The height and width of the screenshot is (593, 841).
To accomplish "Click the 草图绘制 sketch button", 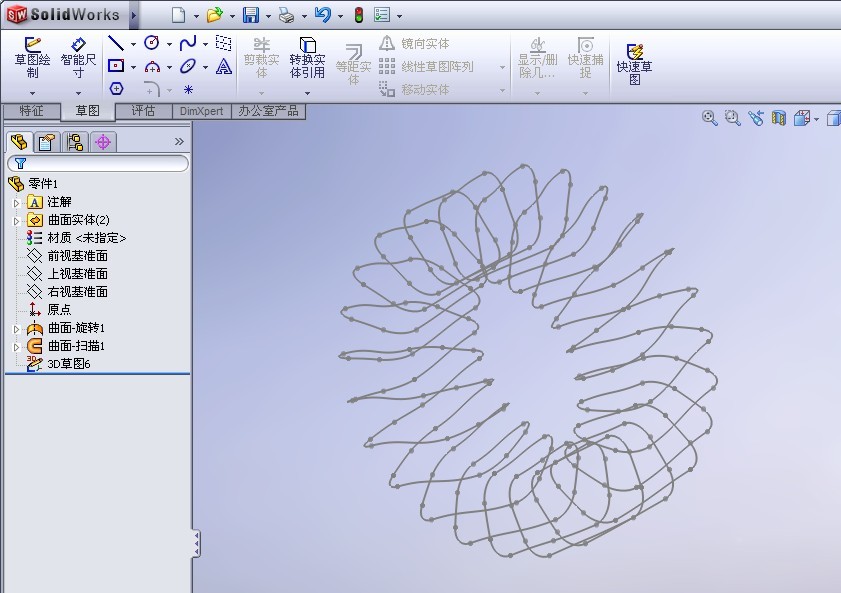I will 32,58.
